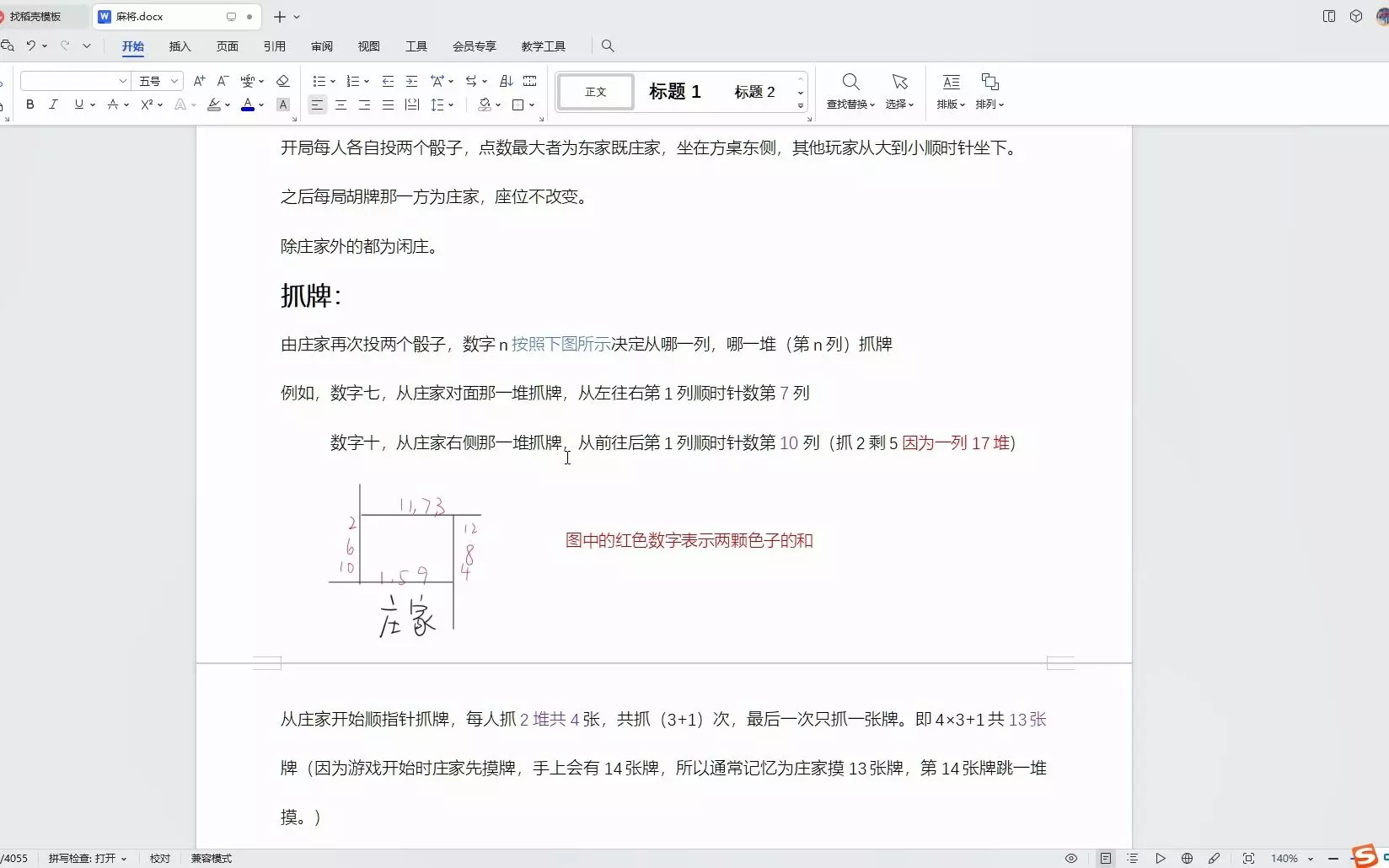1389x868 pixels.
Task: Open the 插入 ribbon tab
Action: click(x=180, y=46)
